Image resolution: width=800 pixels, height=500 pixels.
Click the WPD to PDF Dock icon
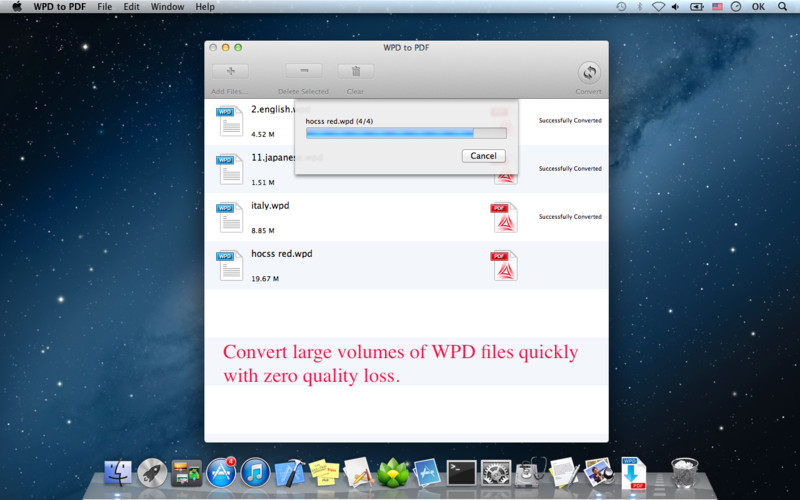tap(633, 472)
